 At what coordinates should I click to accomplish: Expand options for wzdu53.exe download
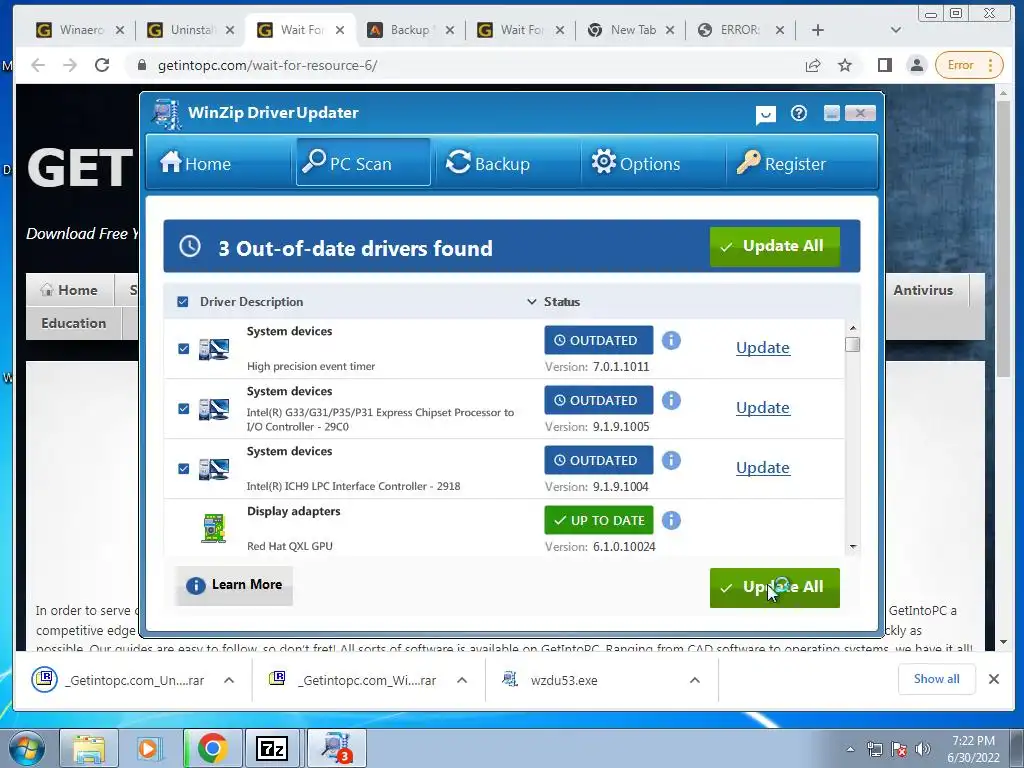point(695,680)
